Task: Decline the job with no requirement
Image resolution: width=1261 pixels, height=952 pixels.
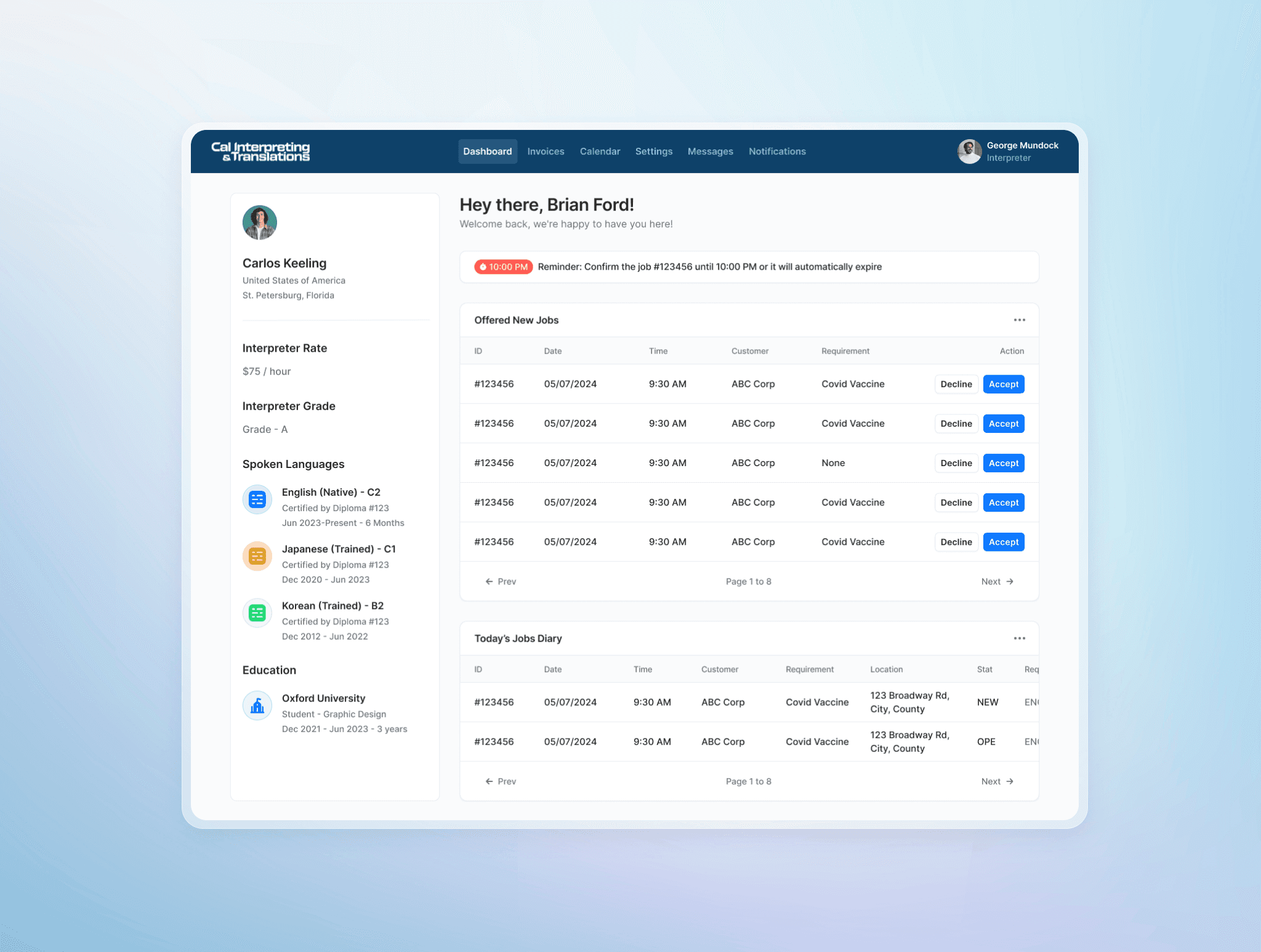Action: tap(956, 462)
